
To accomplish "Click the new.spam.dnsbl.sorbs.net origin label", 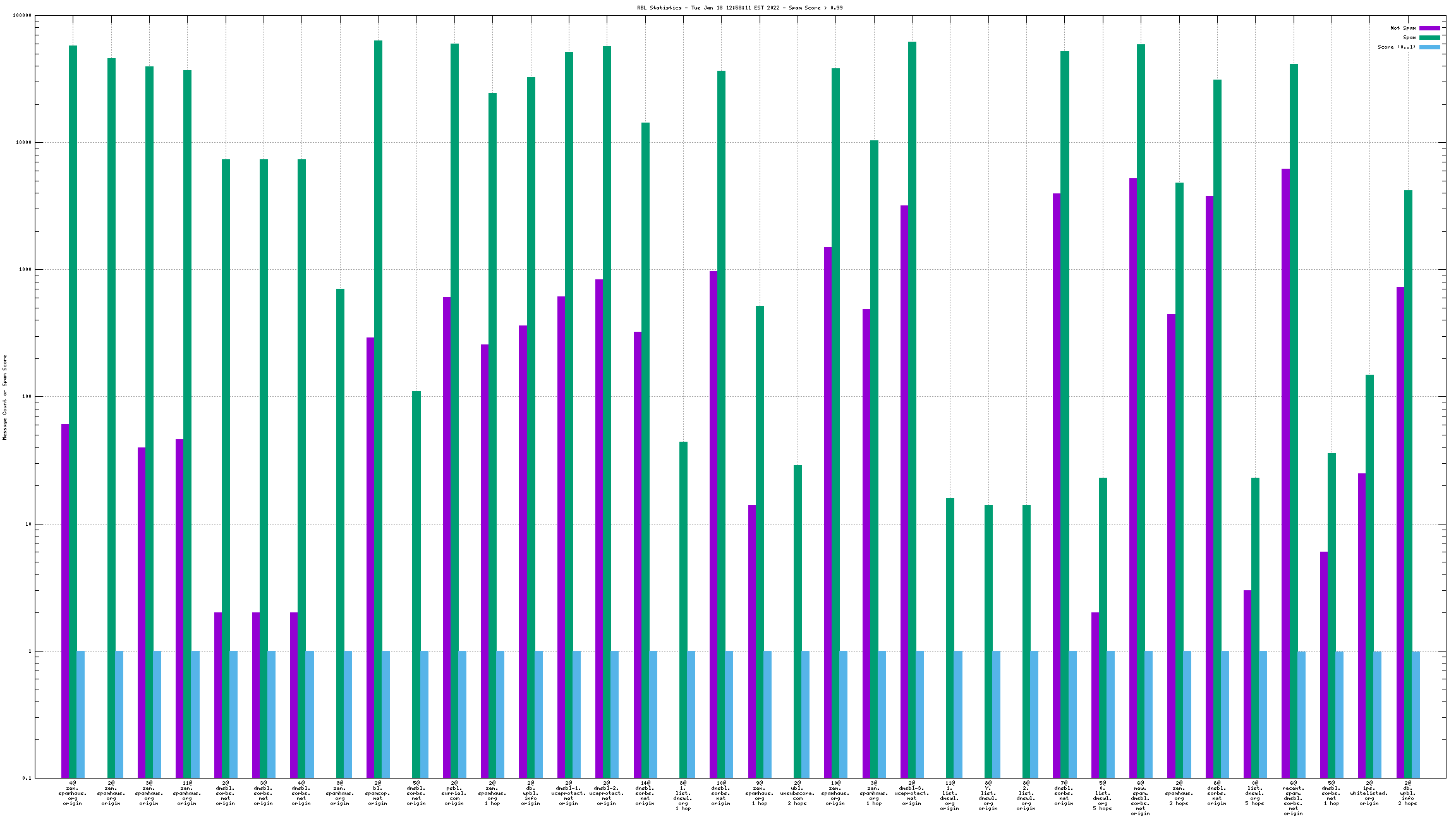I will click(x=1141, y=798).
